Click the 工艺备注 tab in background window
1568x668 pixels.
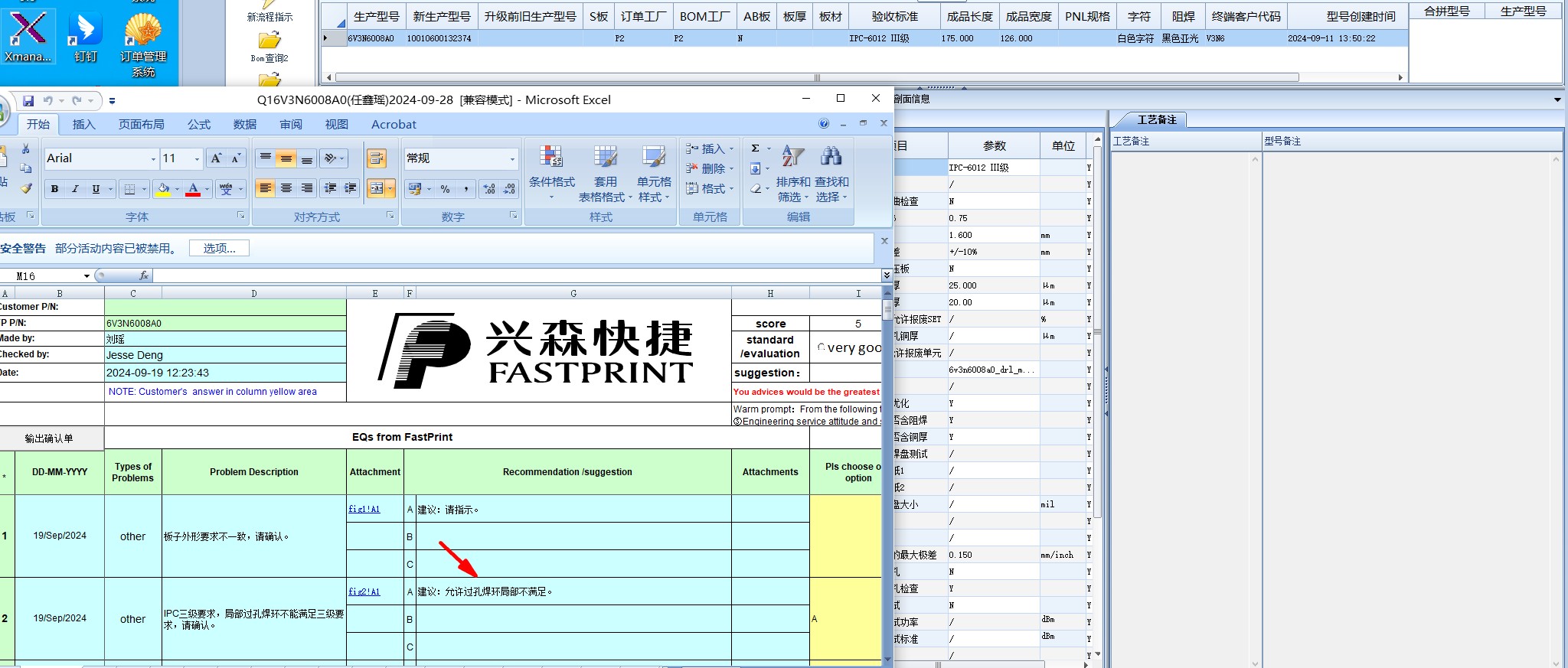[x=1156, y=119]
